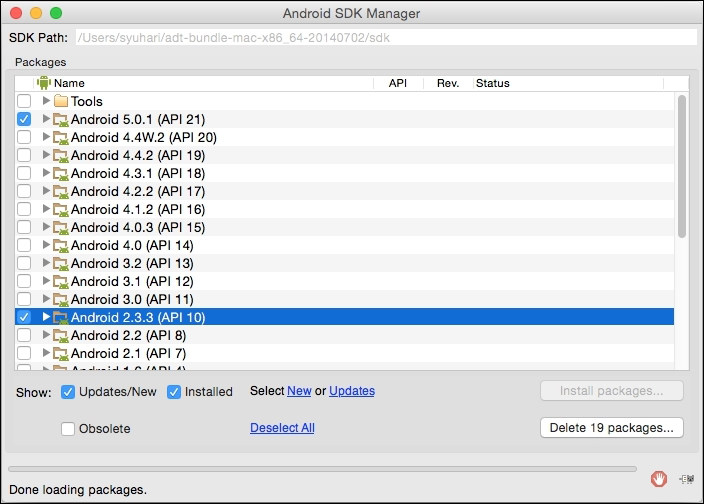Expand the Tools tree node

pyautogui.click(x=46, y=101)
